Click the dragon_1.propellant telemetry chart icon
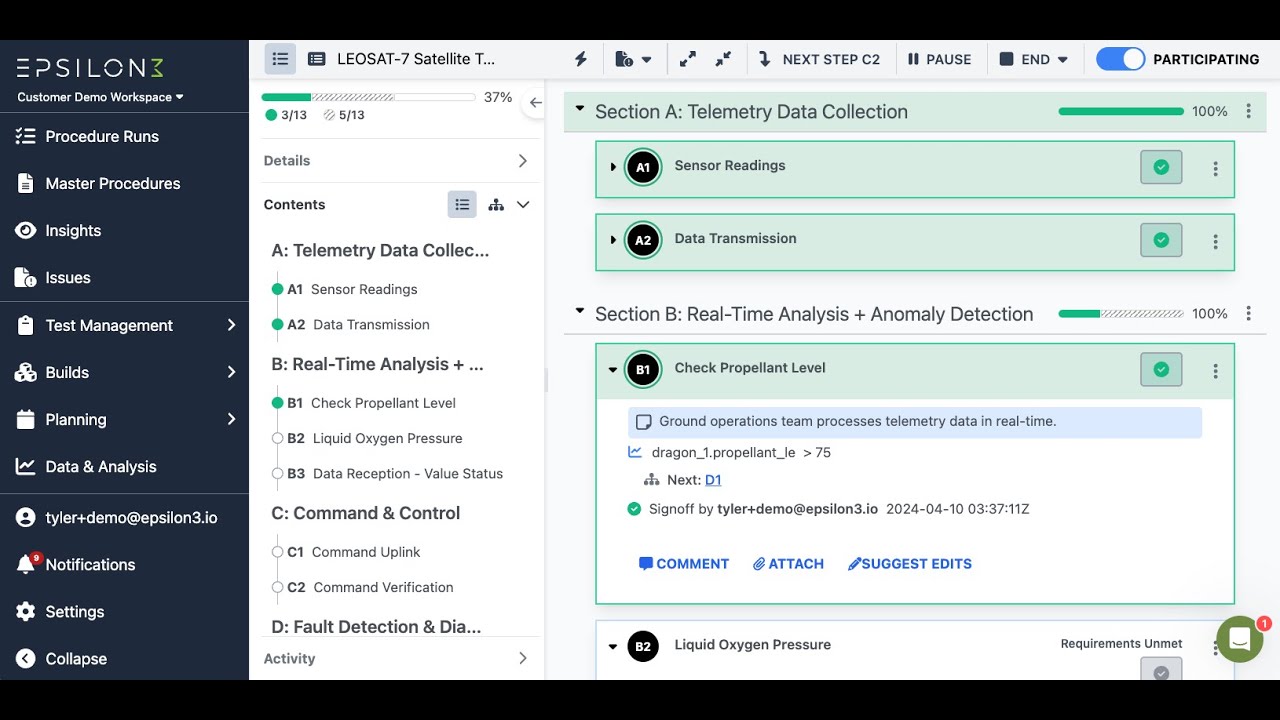 [635, 452]
